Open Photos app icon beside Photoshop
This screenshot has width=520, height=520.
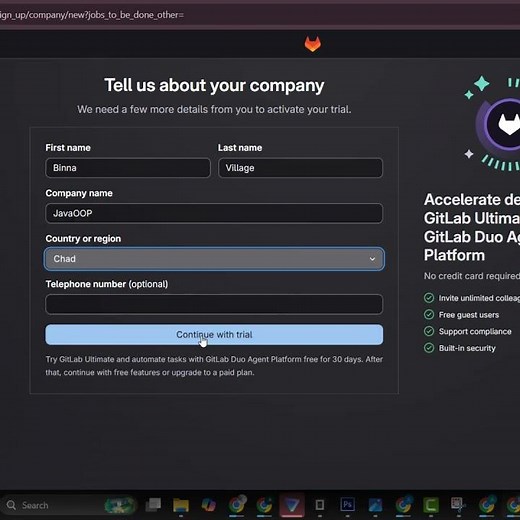(375, 505)
